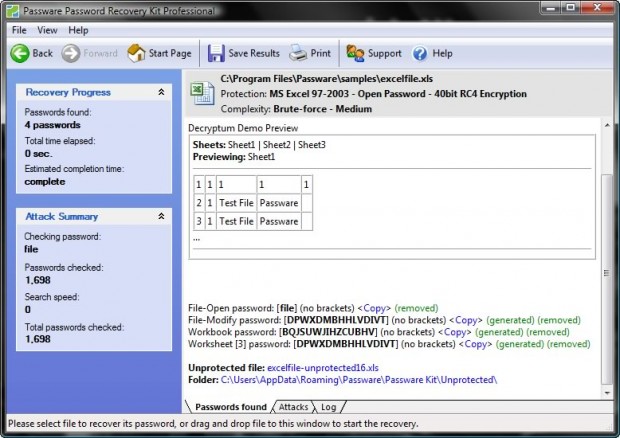Switch to the Log tab
620x438 pixels.
(x=328, y=407)
